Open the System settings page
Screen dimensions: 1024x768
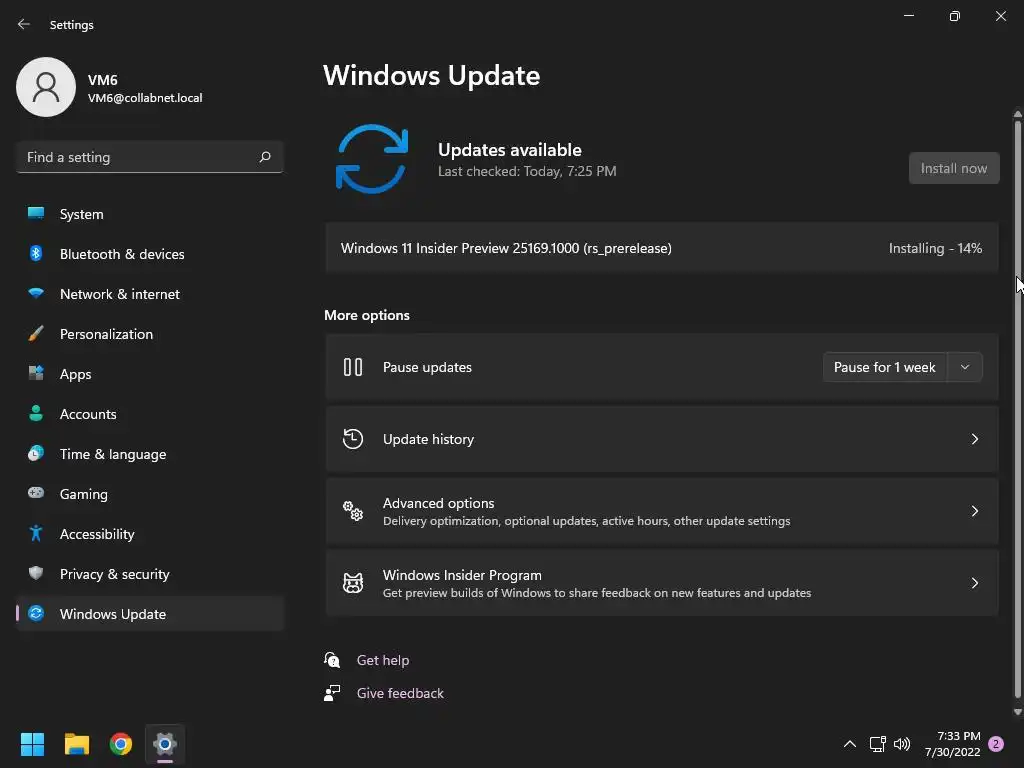150,214
